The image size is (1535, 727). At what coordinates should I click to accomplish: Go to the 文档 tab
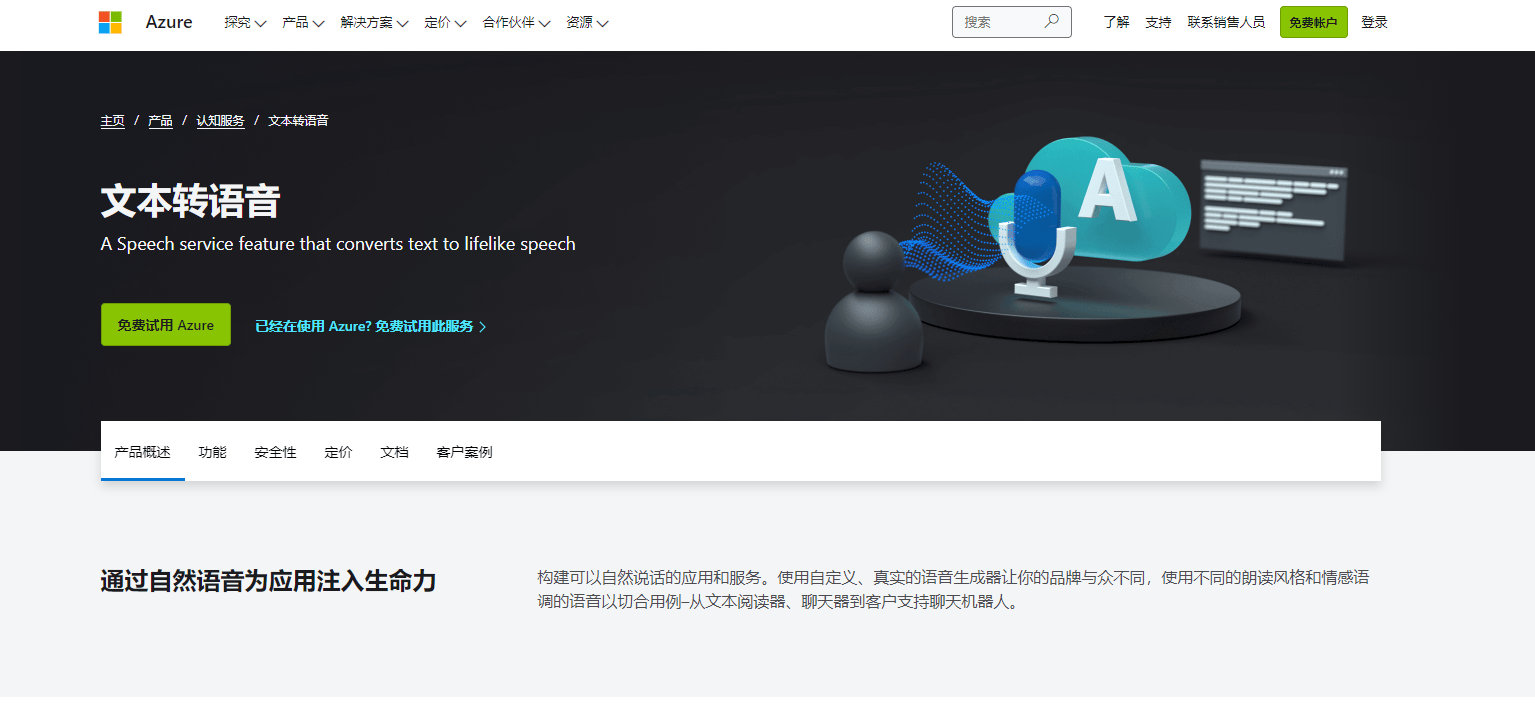[394, 452]
